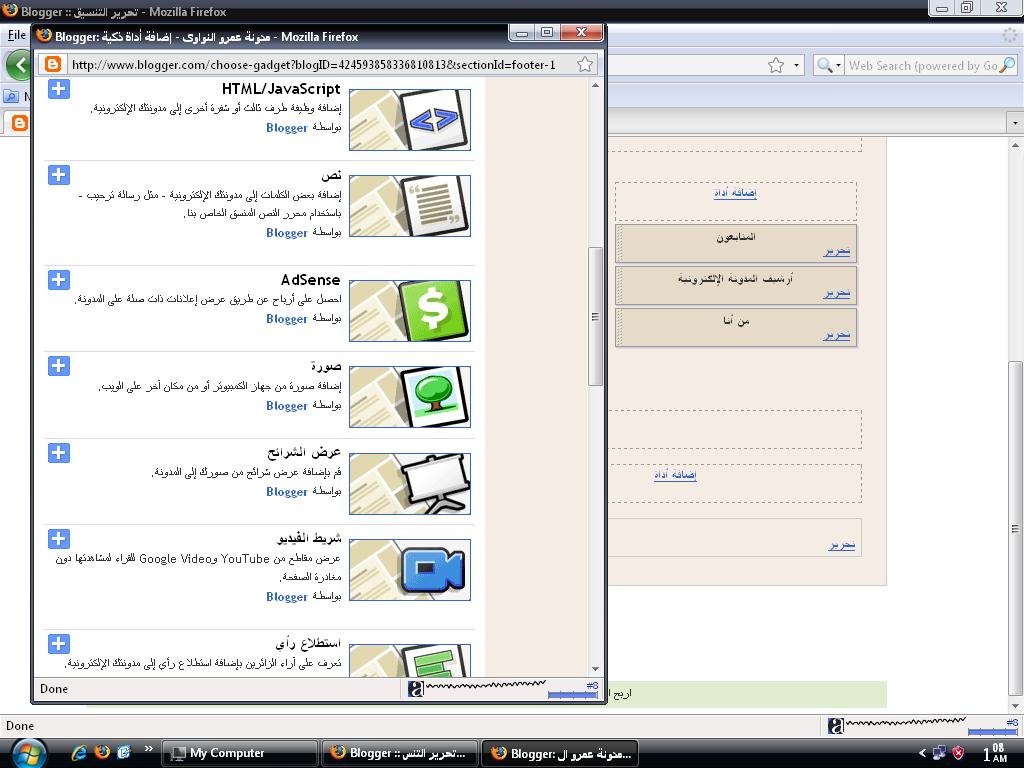Viewport: 1024px width, 768px height.
Task: Click the 'a' icon in the main window status bar
Action: (835, 726)
